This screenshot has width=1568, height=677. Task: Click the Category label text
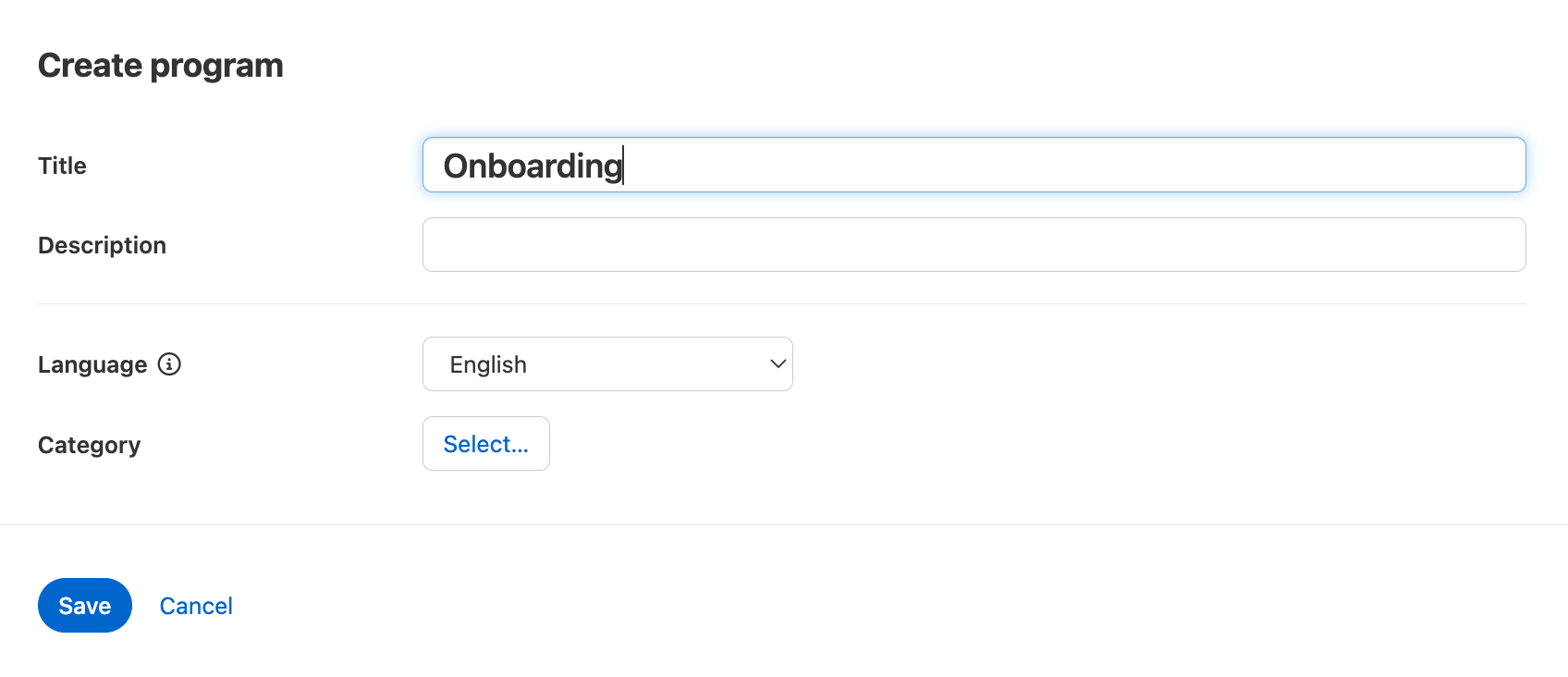tap(89, 445)
